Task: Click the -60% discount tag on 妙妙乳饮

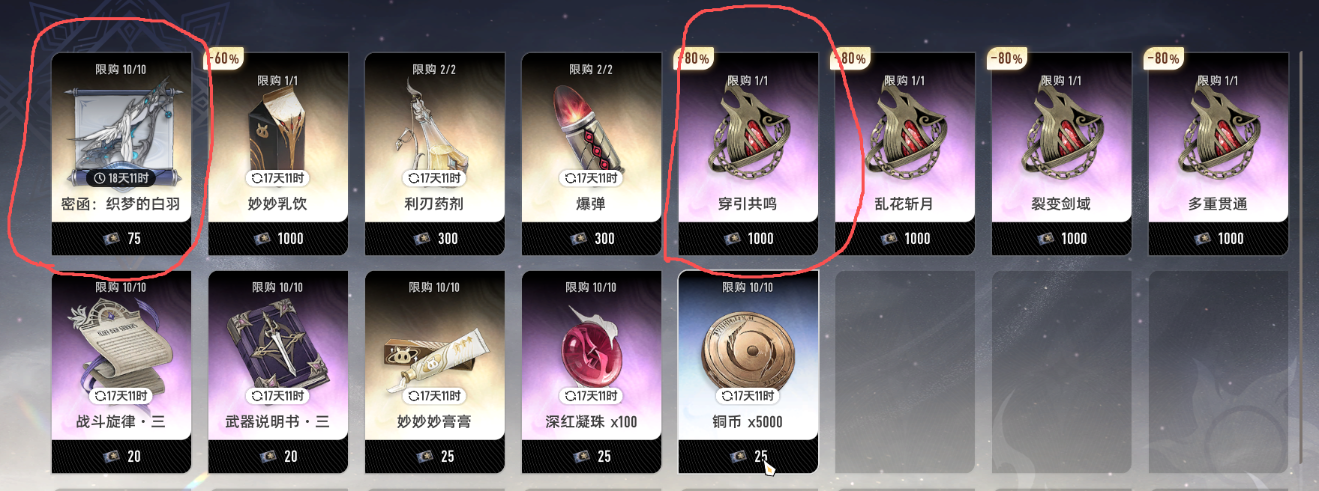Action: tap(224, 58)
